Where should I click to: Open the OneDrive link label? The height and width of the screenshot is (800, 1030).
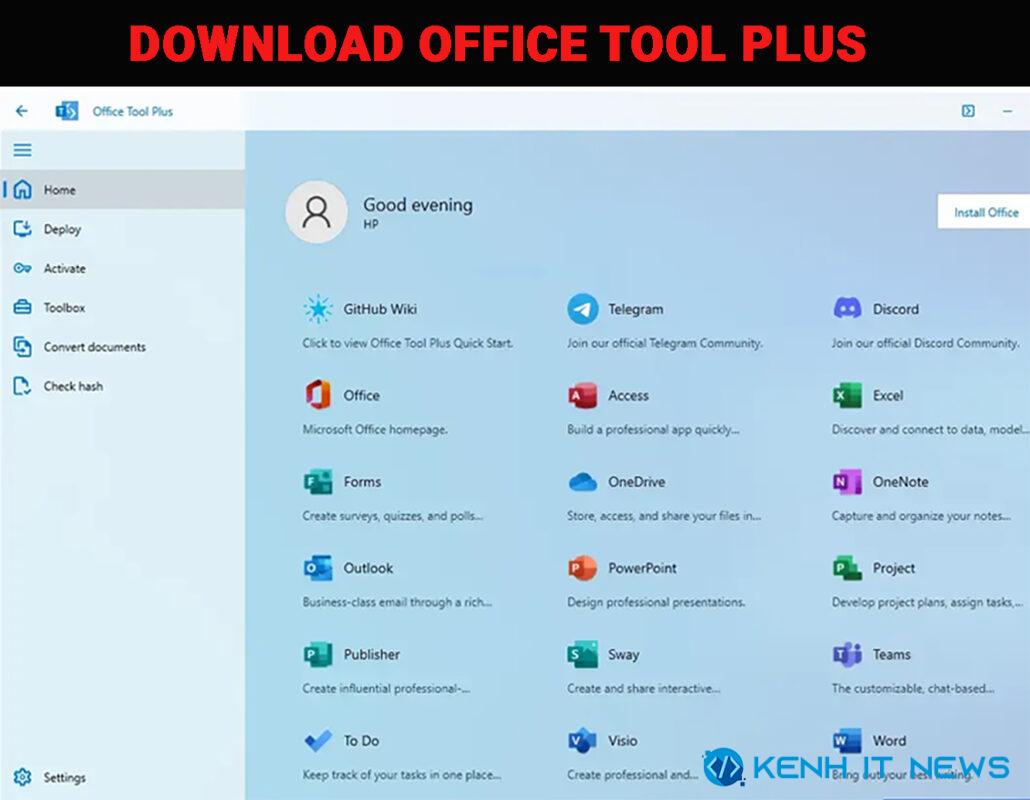click(636, 481)
